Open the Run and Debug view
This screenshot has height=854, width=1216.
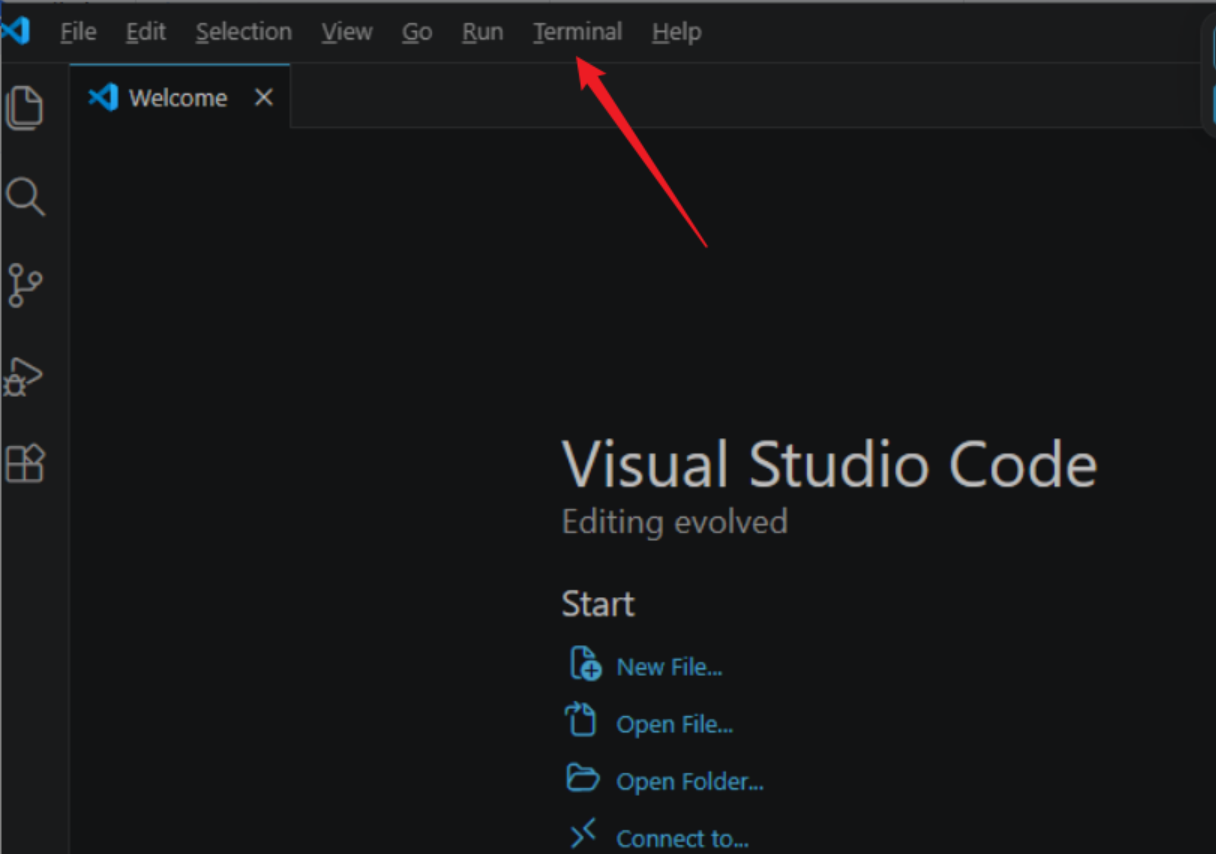(x=24, y=376)
